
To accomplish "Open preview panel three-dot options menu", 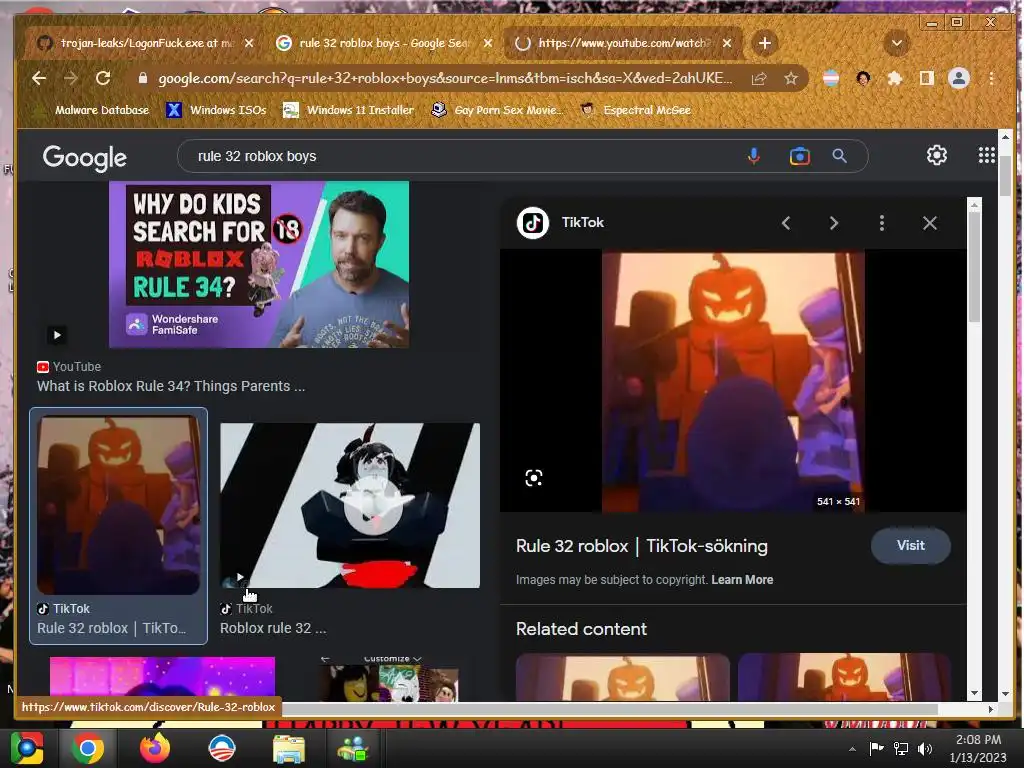I will pyautogui.click(x=882, y=223).
